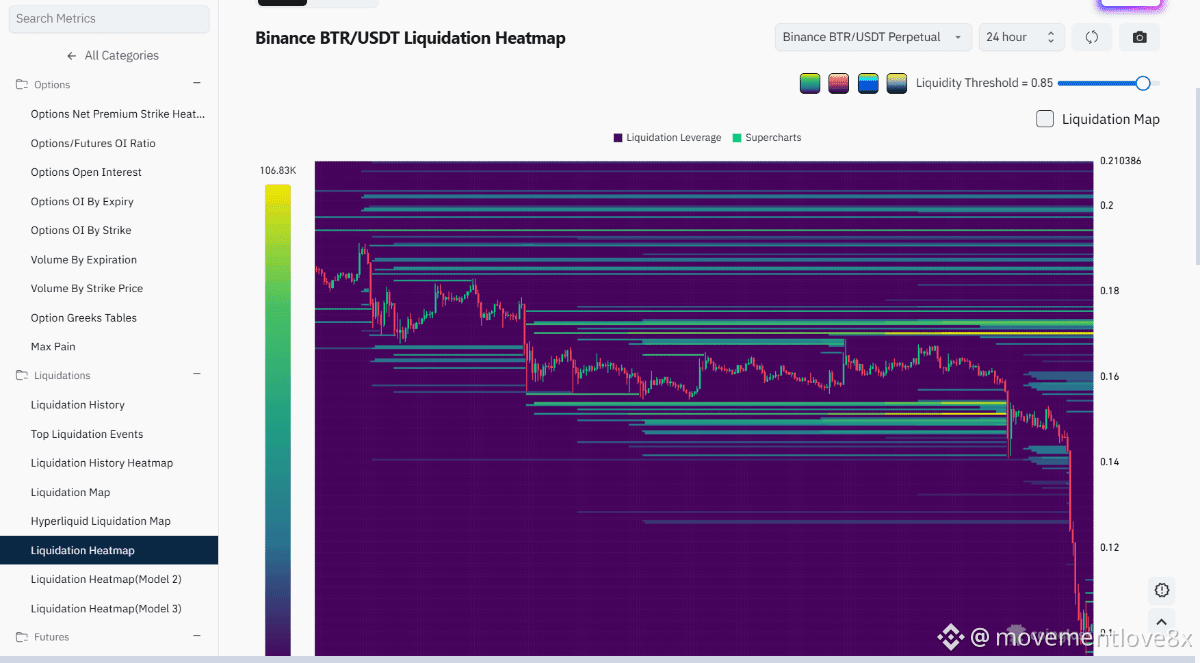The height and width of the screenshot is (663, 1200).
Task: Collapse the Options category with minus icon
Action: pyautogui.click(x=197, y=84)
